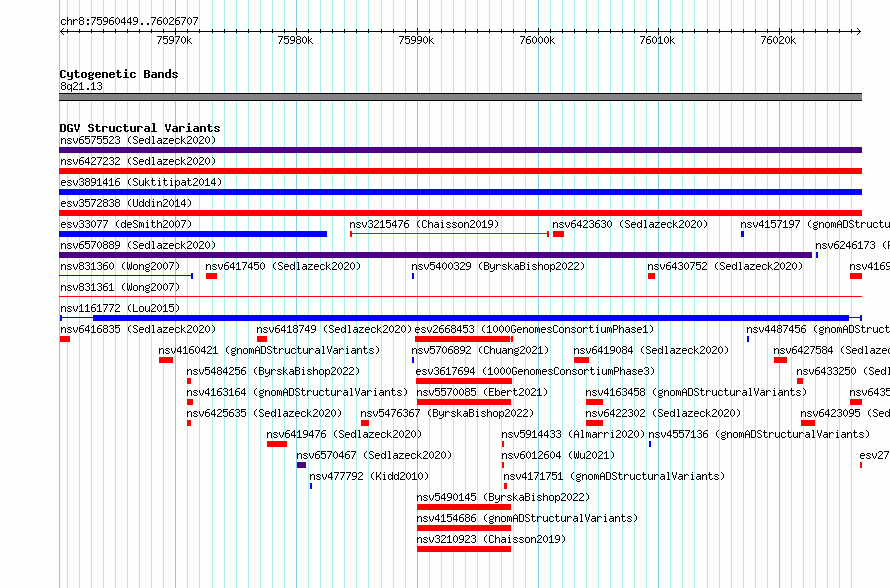Click the red block under nsv6423630
890x588 pixels.
coord(559,234)
